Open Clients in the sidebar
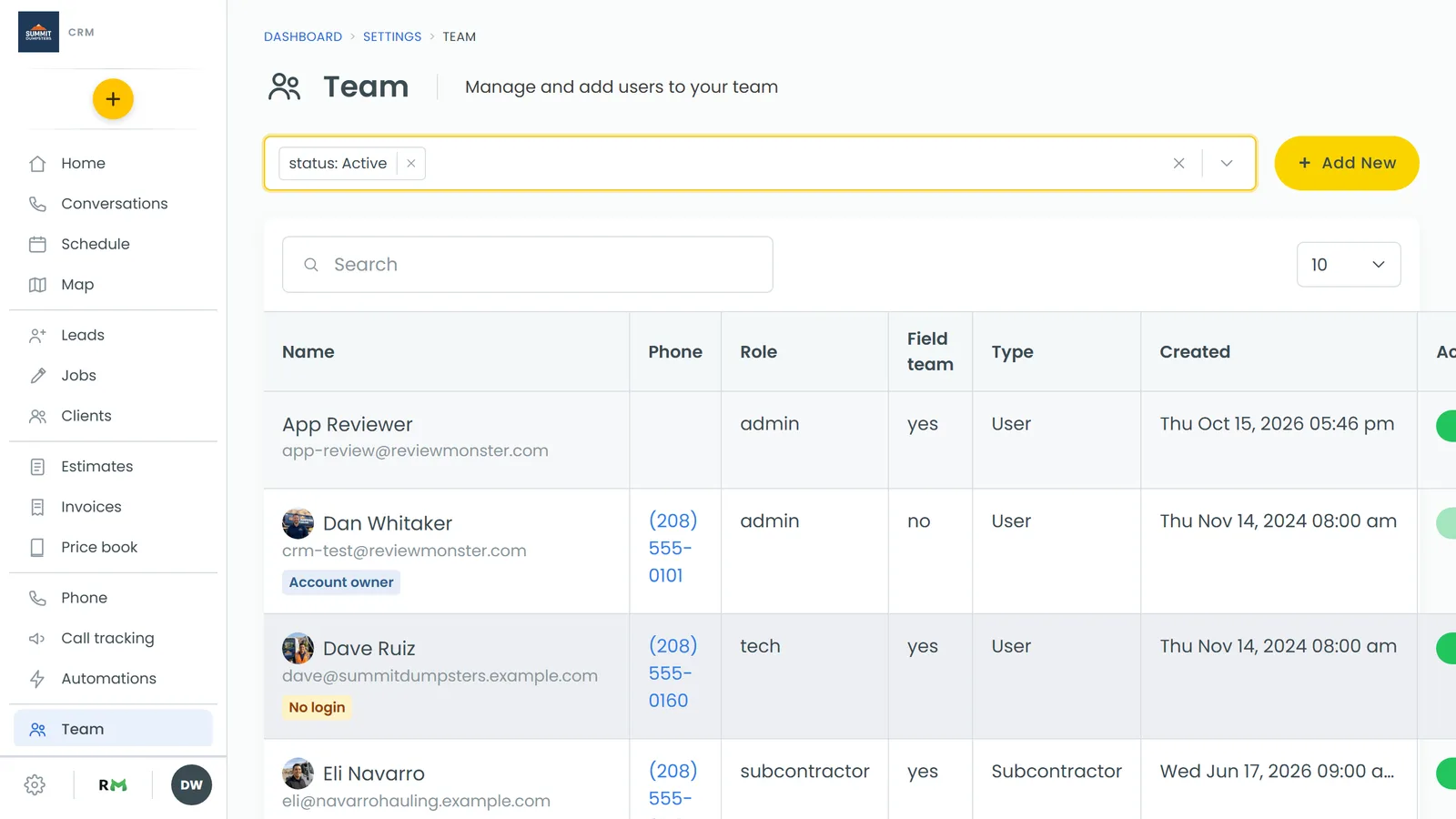 (113, 416)
